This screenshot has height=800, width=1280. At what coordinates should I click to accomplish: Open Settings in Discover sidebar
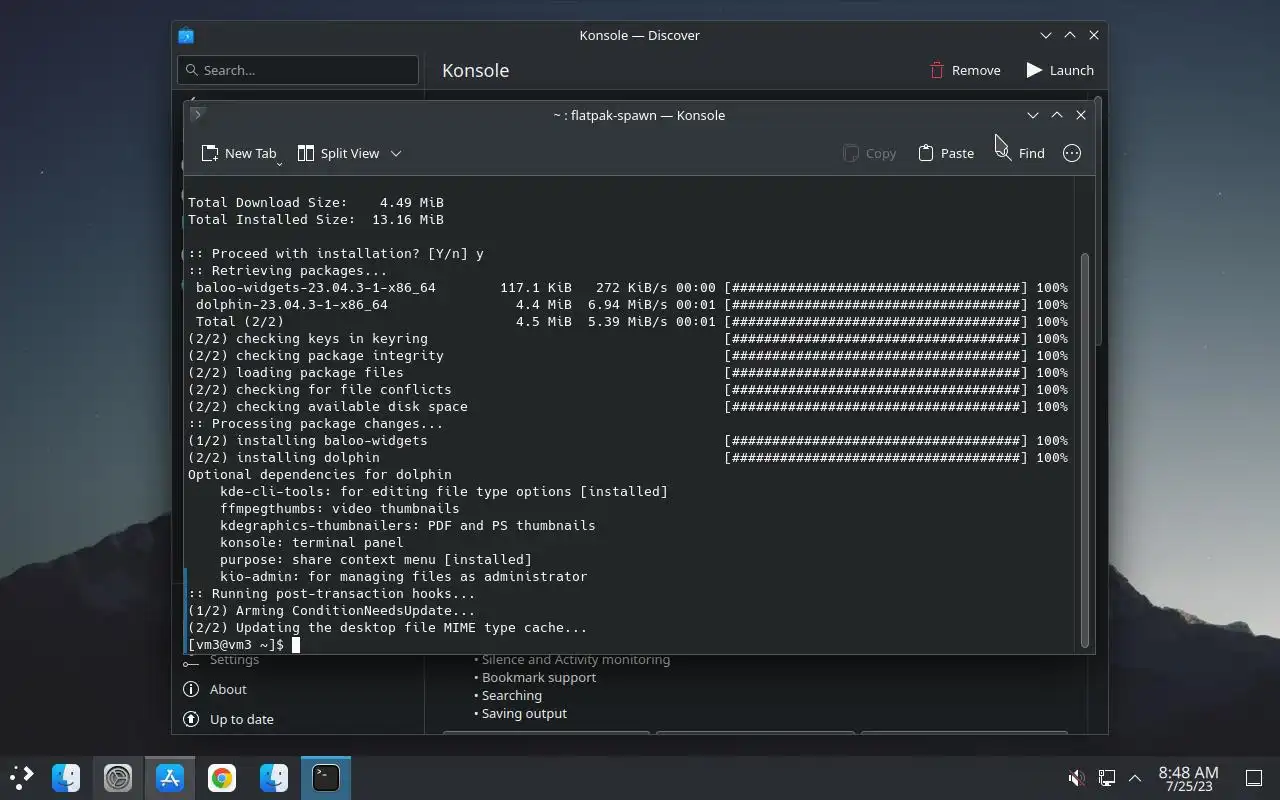click(x=234, y=660)
